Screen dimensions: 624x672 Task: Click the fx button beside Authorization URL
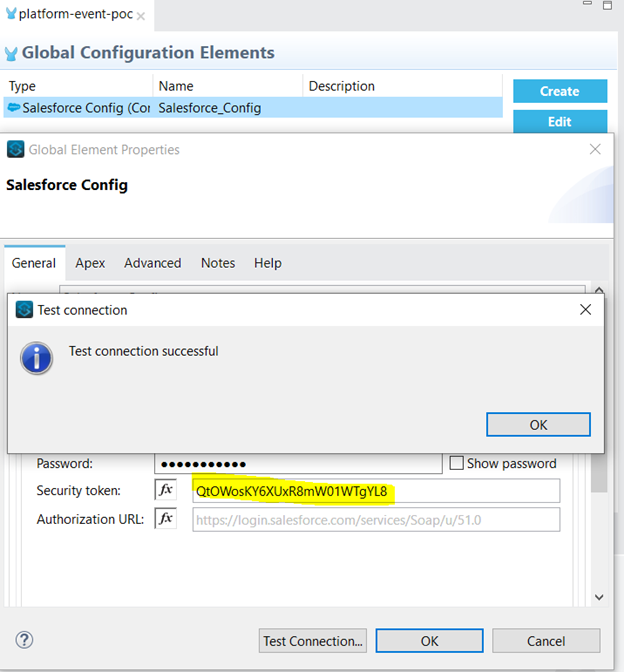(165, 519)
